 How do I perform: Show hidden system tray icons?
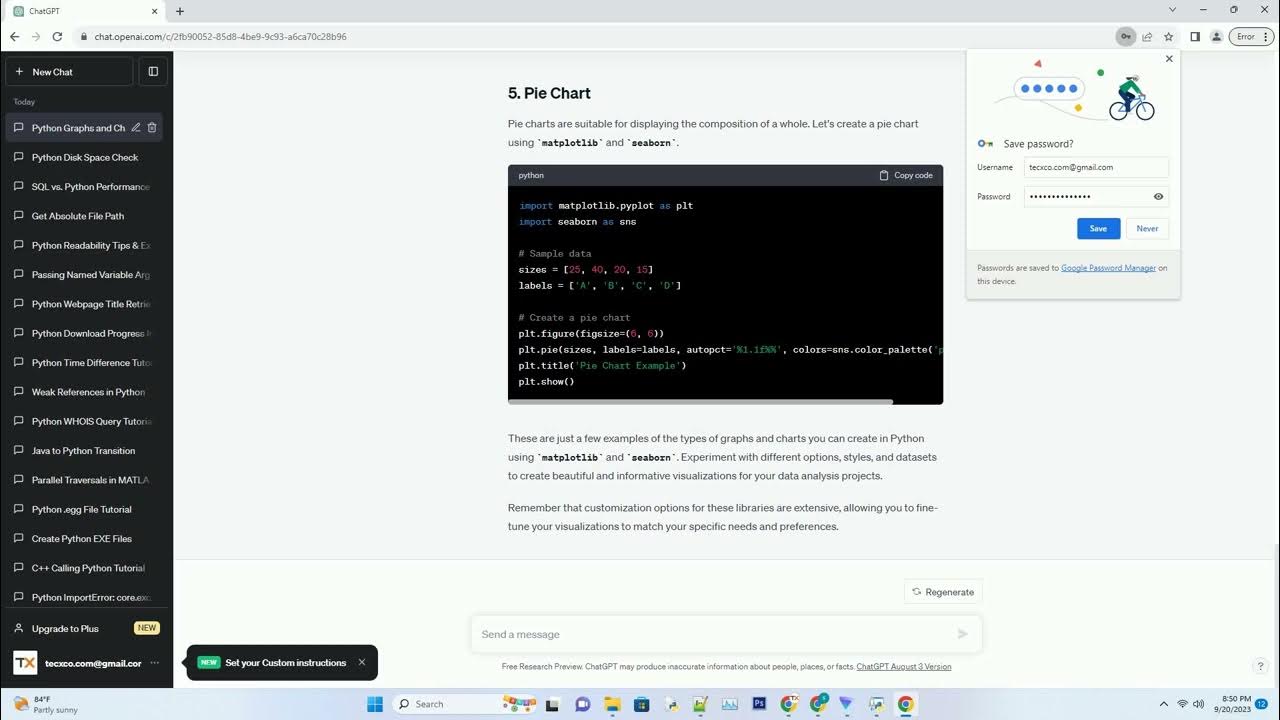click(1163, 704)
